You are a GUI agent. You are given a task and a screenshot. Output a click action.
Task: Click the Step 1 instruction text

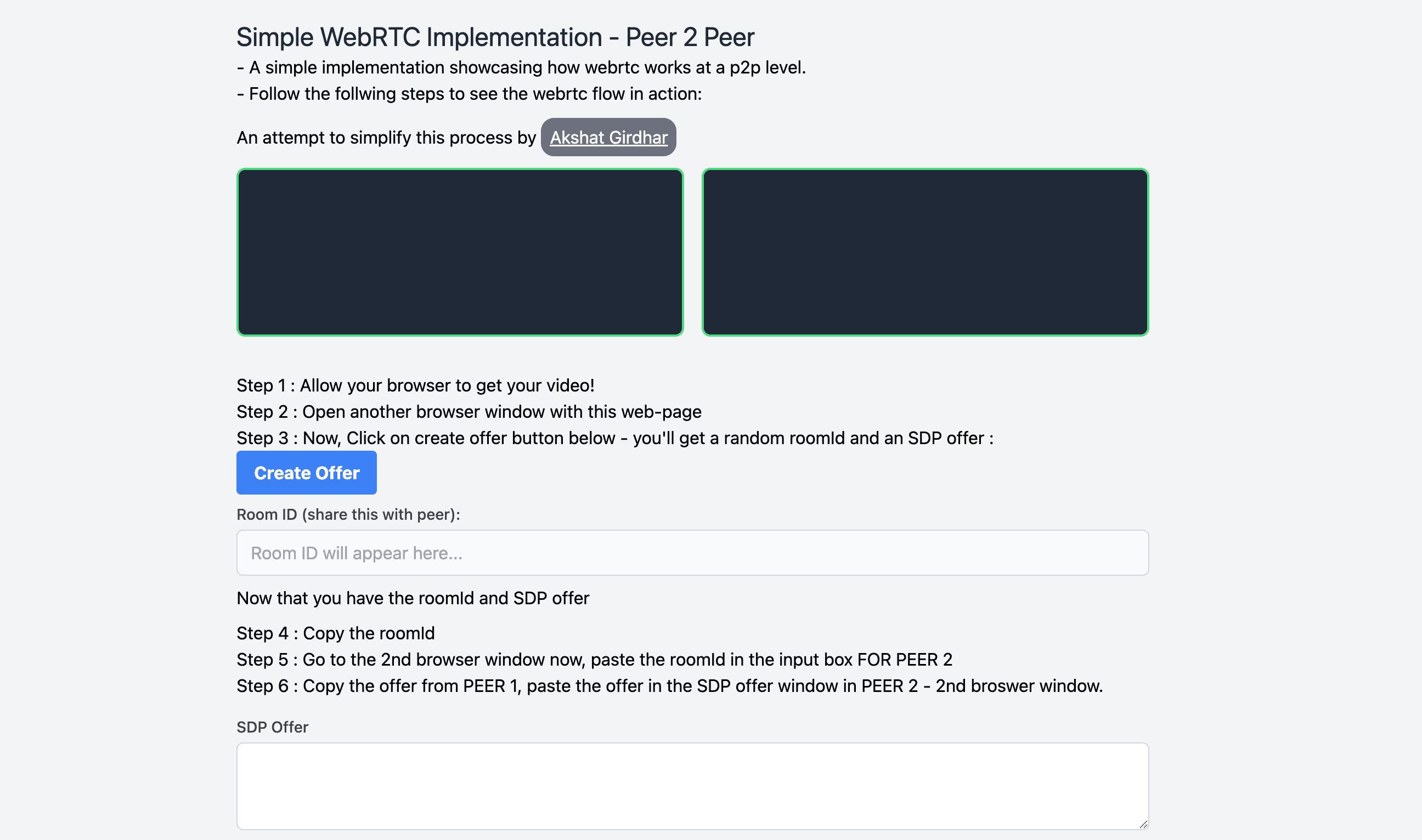415,385
